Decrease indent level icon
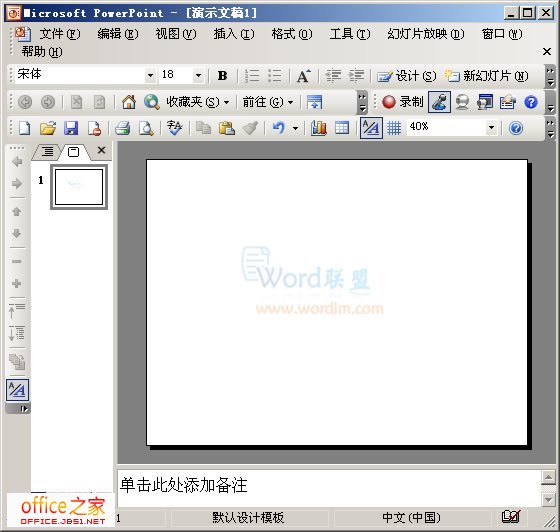 [333, 76]
